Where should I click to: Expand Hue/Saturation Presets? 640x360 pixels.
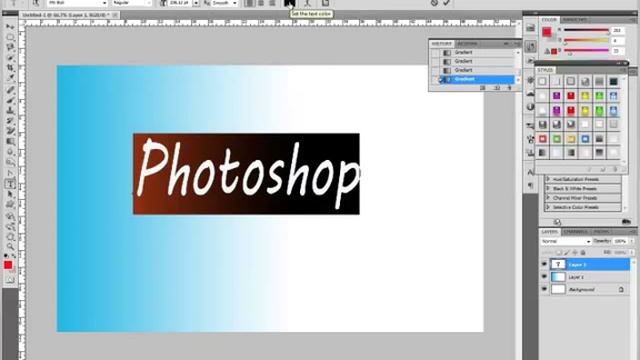click(x=548, y=179)
